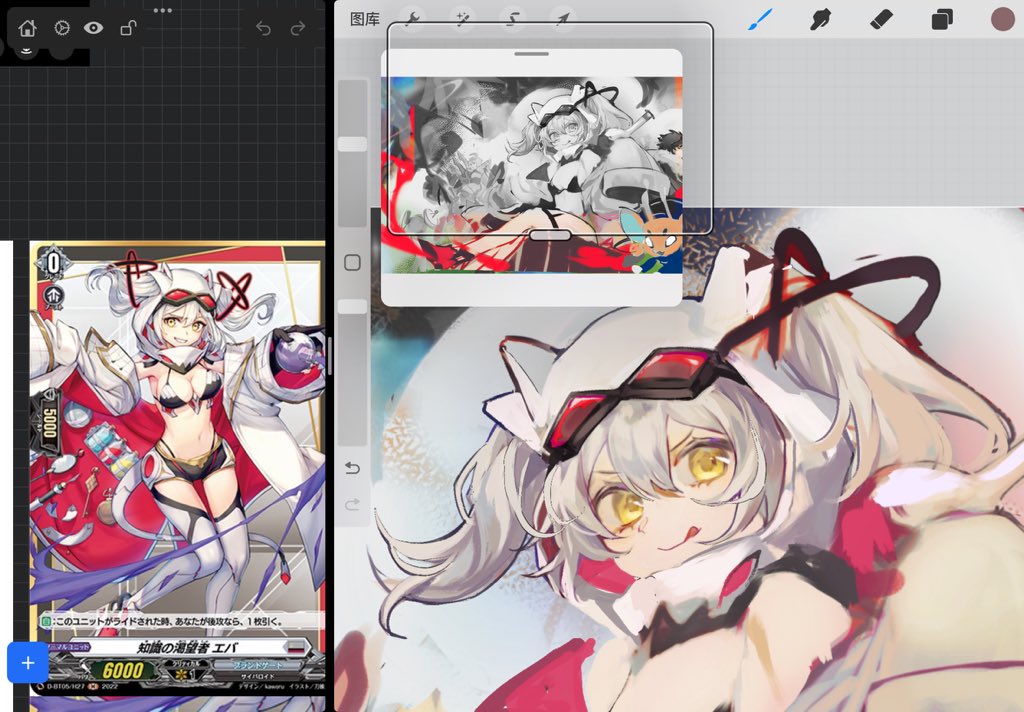Grab the reference window top handle bar
This screenshot has height=712, width=1024.
pyautogui.click(x=532, y=54)
